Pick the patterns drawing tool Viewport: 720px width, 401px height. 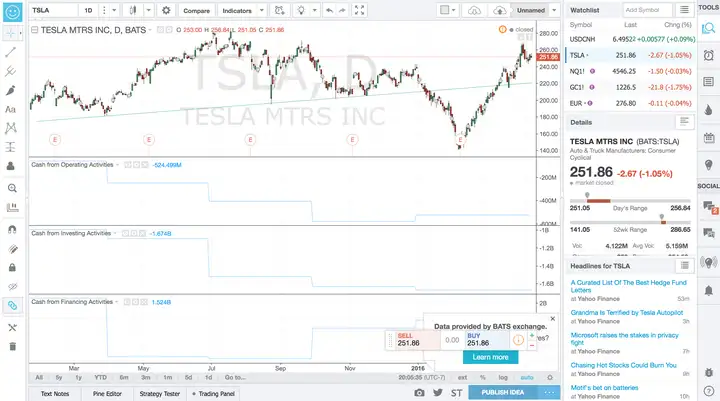click(x=11, y=128)
